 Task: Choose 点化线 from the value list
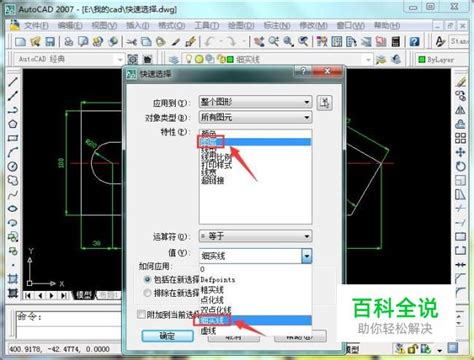click(212, 300)
